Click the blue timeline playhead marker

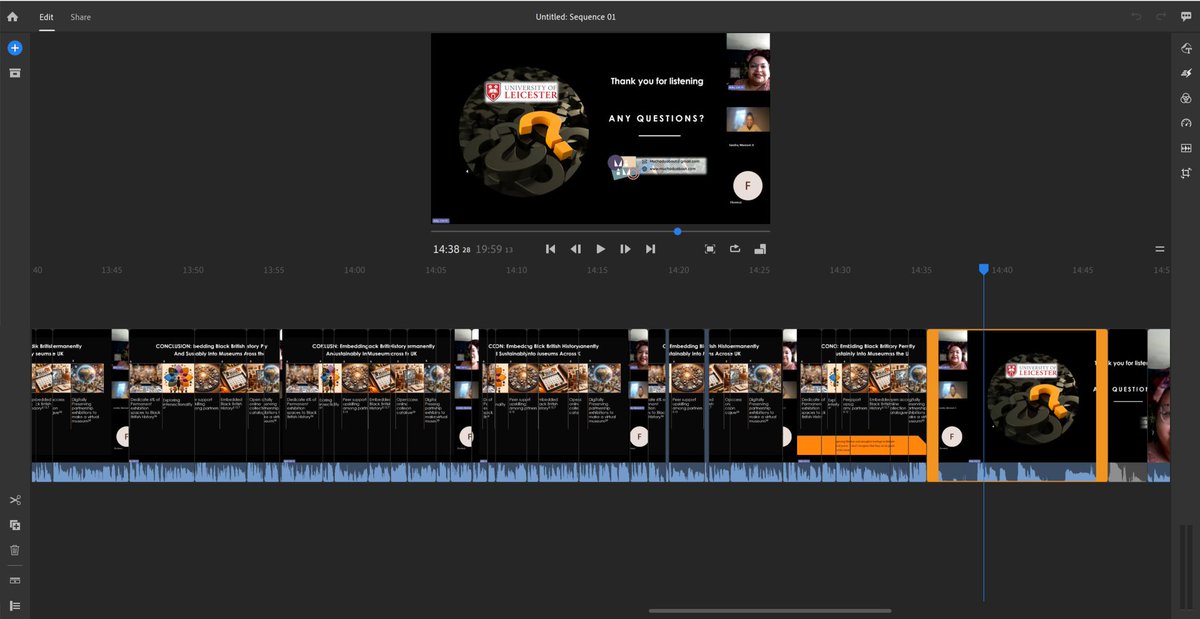pos(984,270)
